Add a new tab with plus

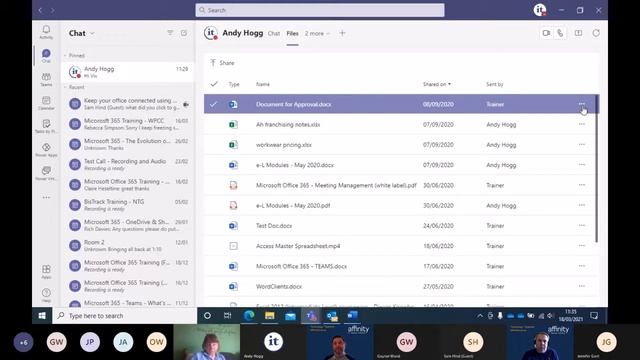(342, 33)
